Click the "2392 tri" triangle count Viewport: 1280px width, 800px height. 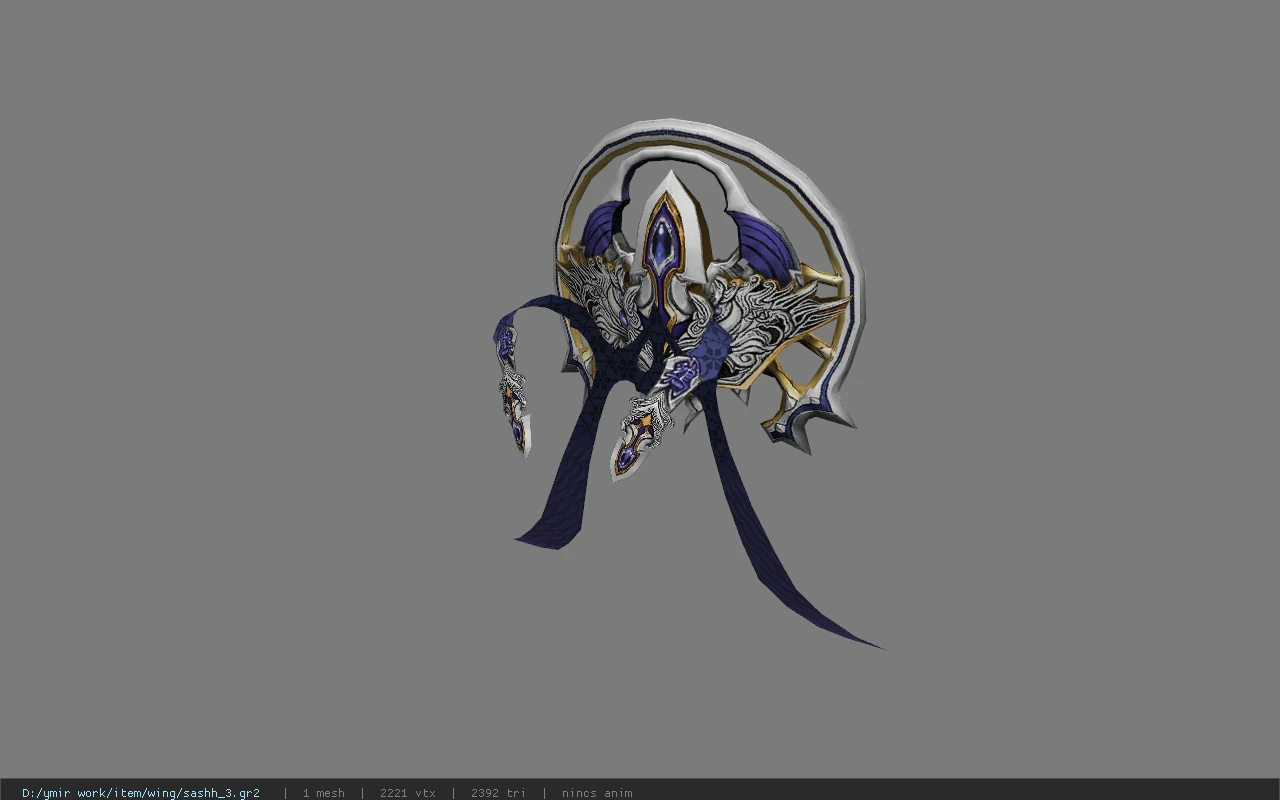(498, 793)
